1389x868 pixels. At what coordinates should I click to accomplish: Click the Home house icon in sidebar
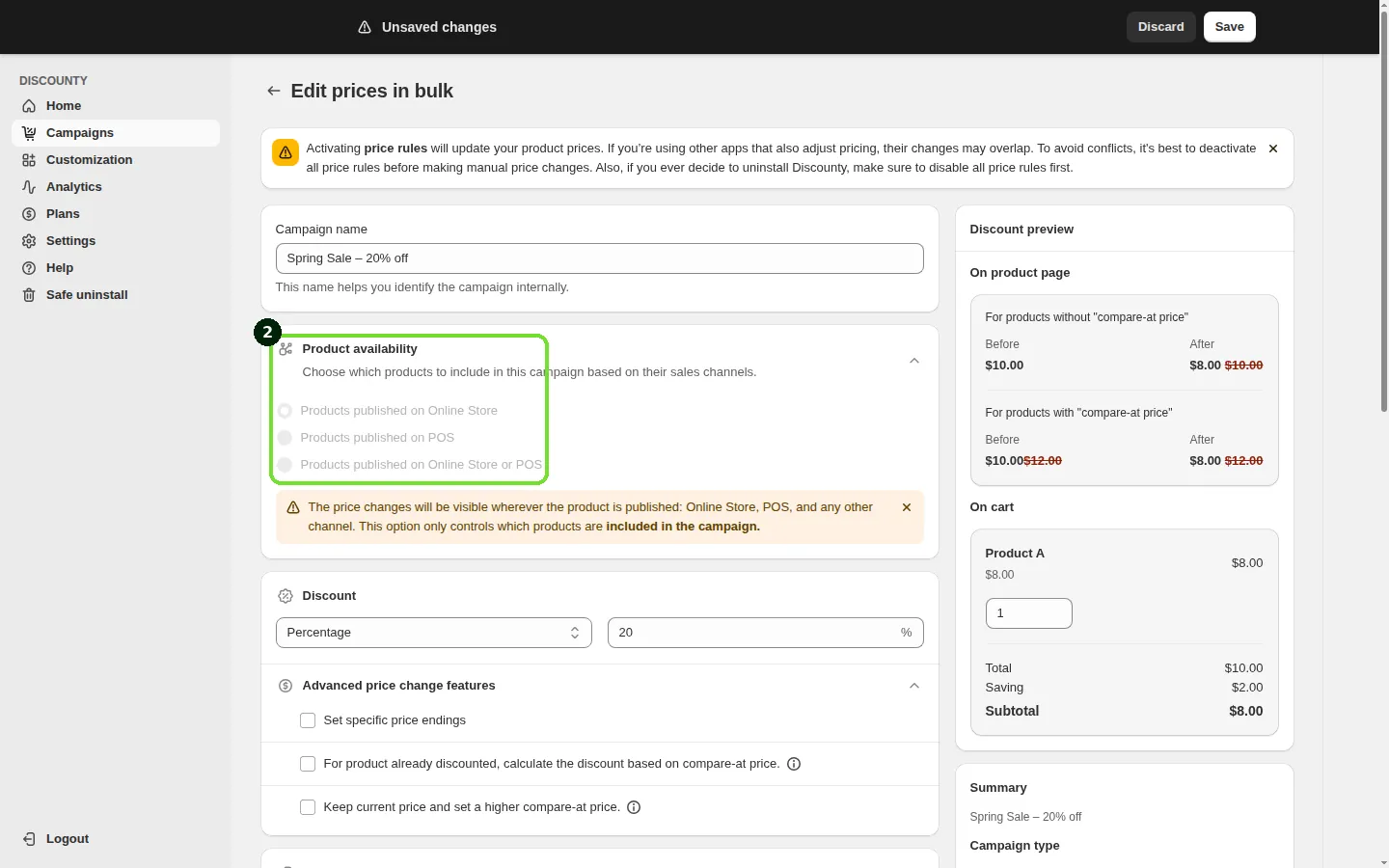29,106
